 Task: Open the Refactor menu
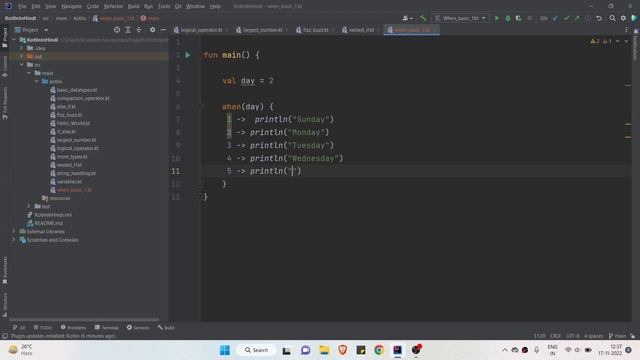[x=113, y=7]
